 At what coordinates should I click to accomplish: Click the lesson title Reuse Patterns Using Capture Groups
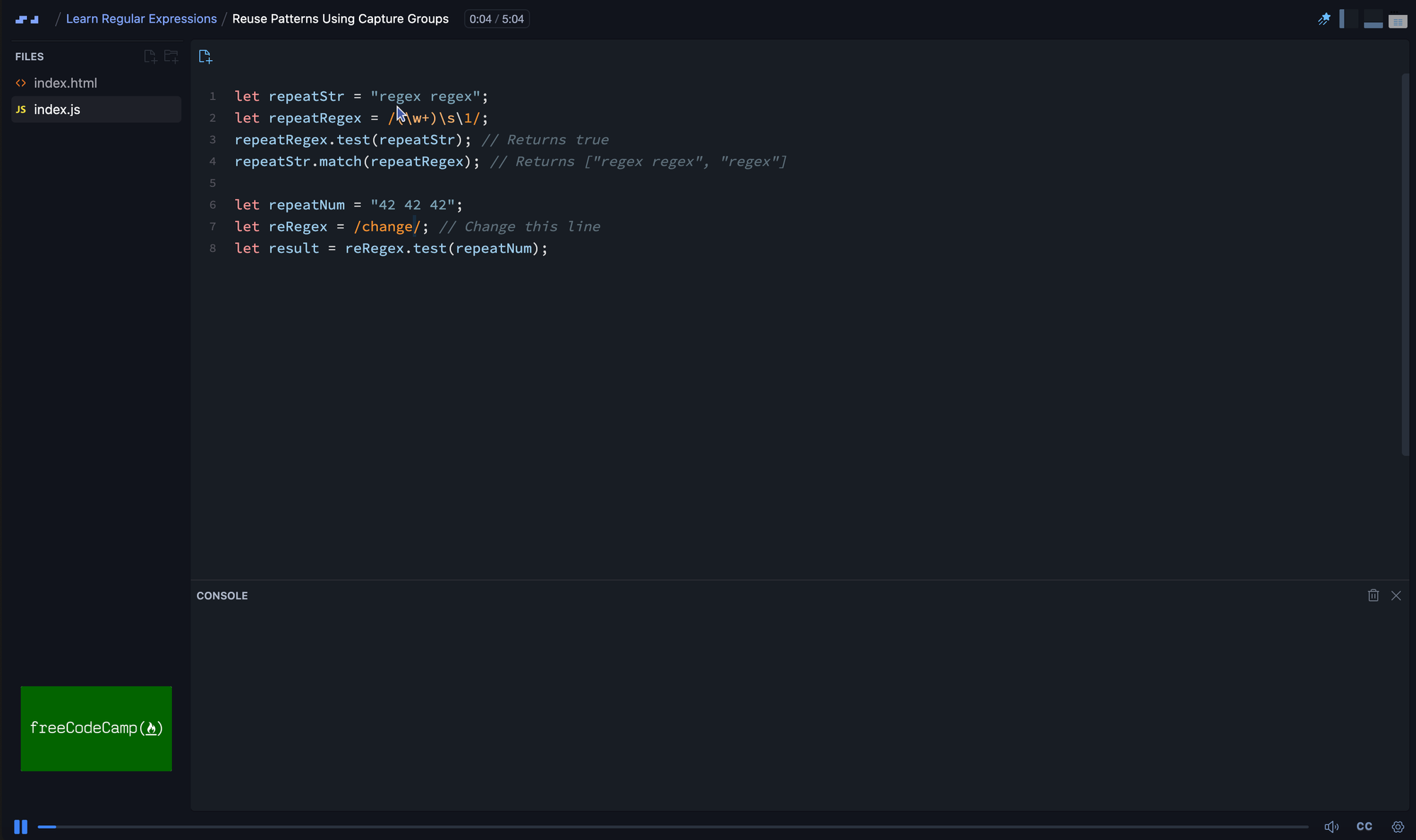click(x=341, y=19)
